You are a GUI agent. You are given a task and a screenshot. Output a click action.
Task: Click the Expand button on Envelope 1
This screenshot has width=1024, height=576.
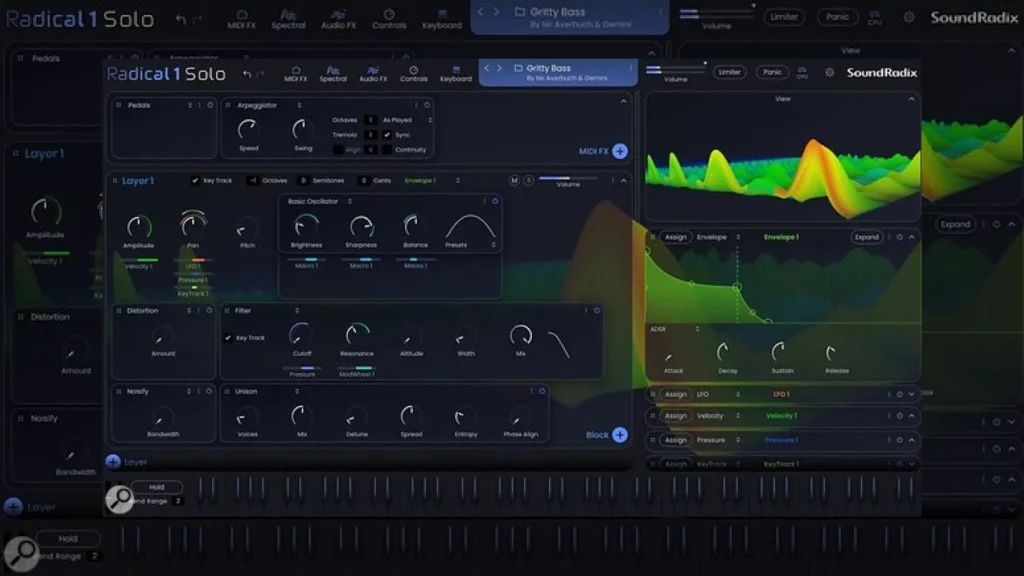tap(867, 237)
